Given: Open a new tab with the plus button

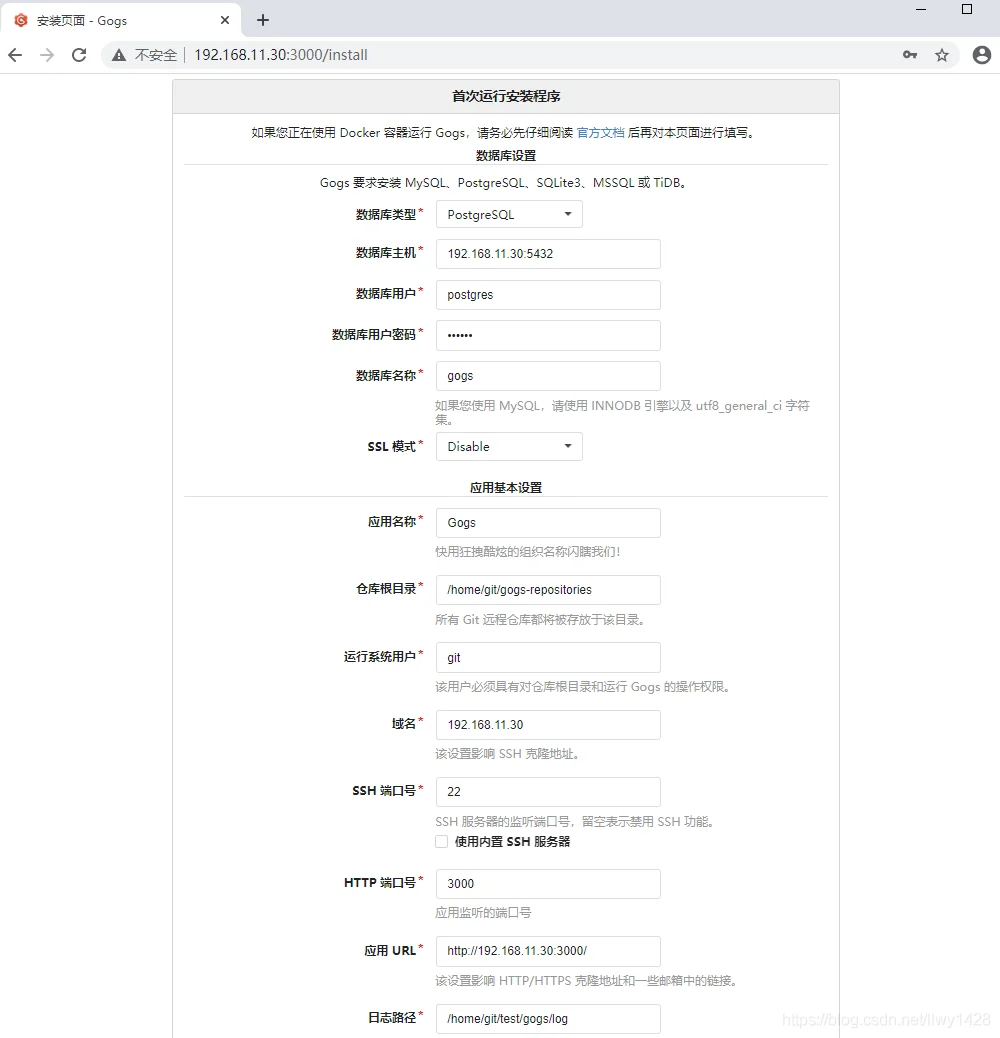Looking at the screenshot, I should coord(263,20).
